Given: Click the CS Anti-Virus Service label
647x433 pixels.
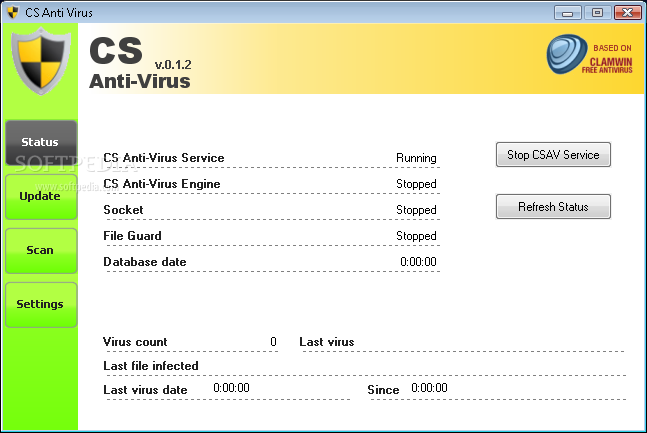Looking at the screenshot, I should pos(164,158).
